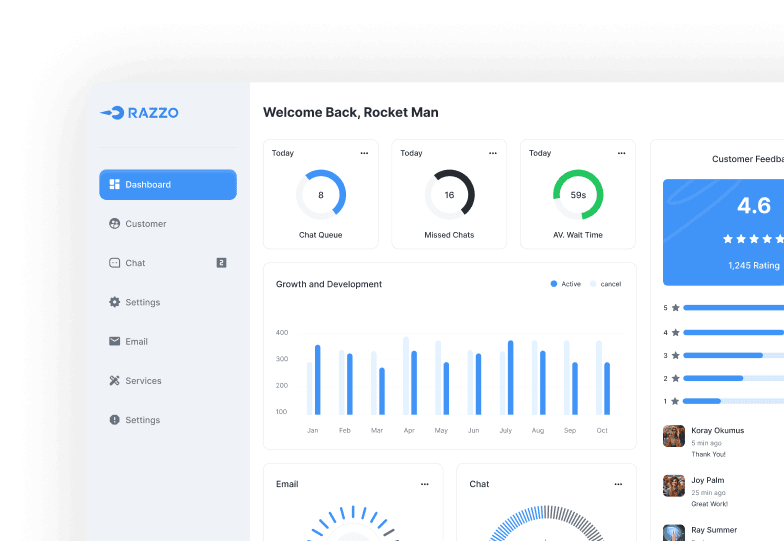Viewport: 784px width, 541px height.
Task: Click the Jan active bar in chart
Action: point(318,380)
